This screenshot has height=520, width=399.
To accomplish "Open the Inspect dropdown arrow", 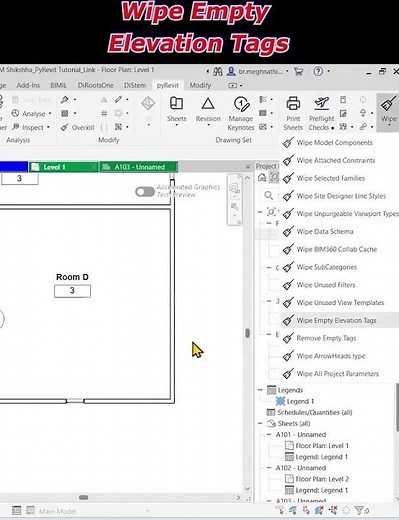I will 48,127.
